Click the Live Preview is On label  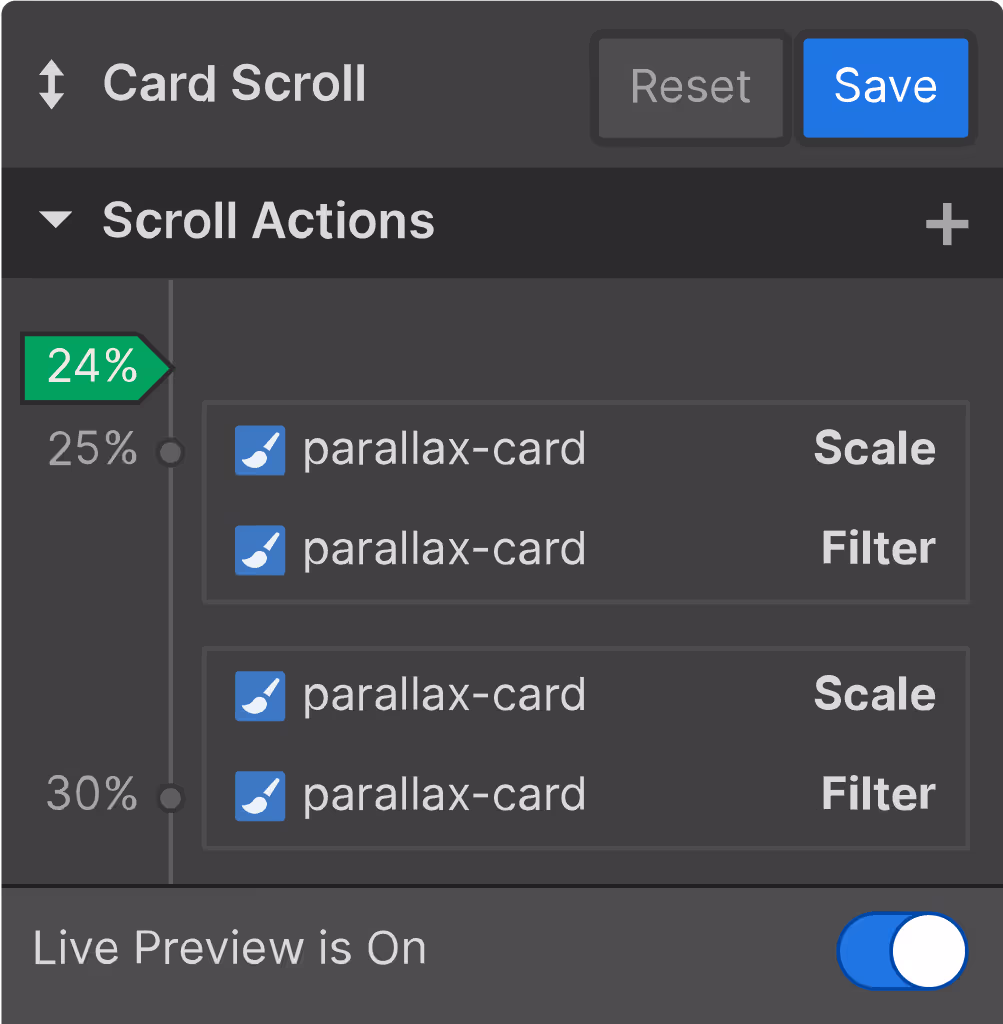(x=230, y=948)
